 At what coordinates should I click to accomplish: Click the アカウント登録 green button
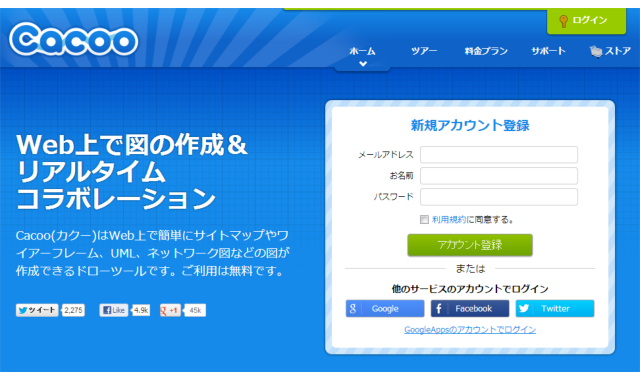470,245
